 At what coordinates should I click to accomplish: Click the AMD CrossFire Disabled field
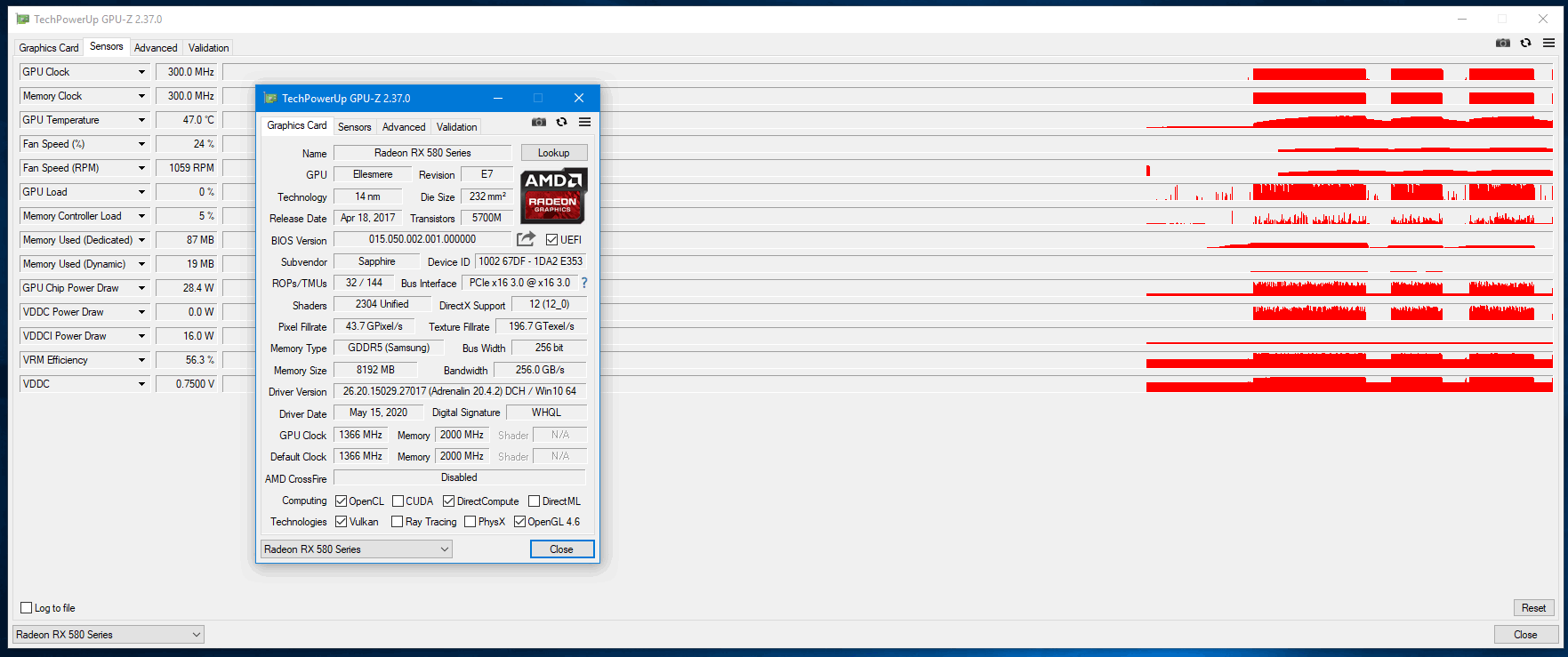(460, 477)
